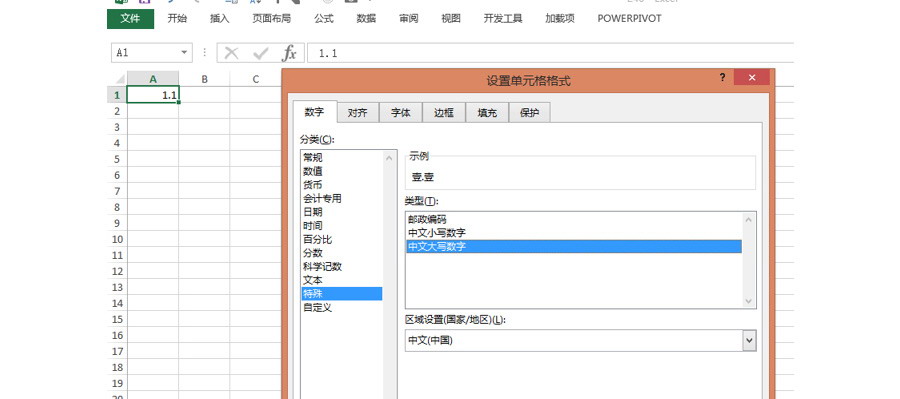Open the 加载项 ribbon tab

click(x=560, y=18)
